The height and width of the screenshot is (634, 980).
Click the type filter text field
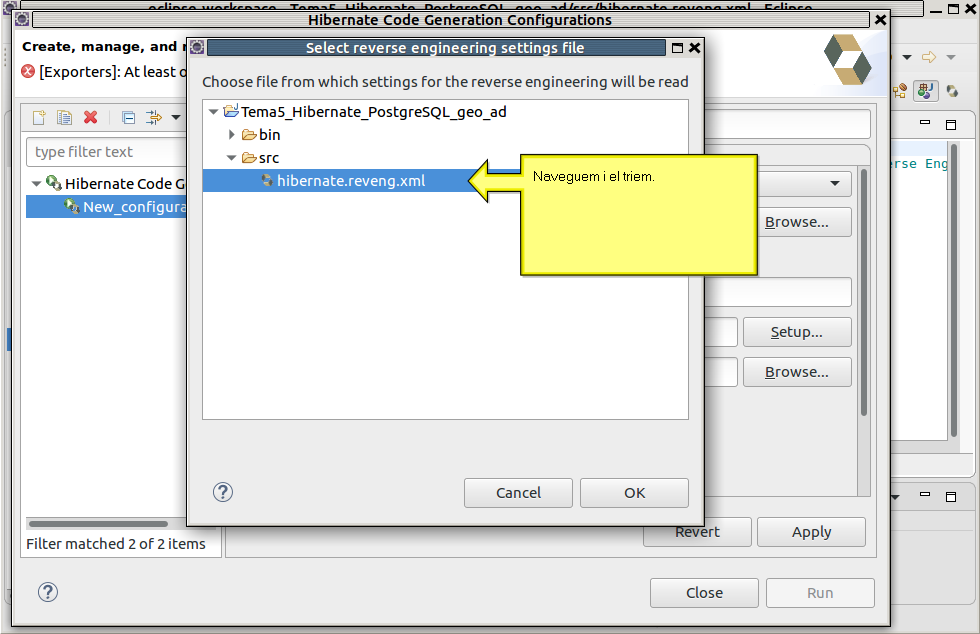[106, 152]
